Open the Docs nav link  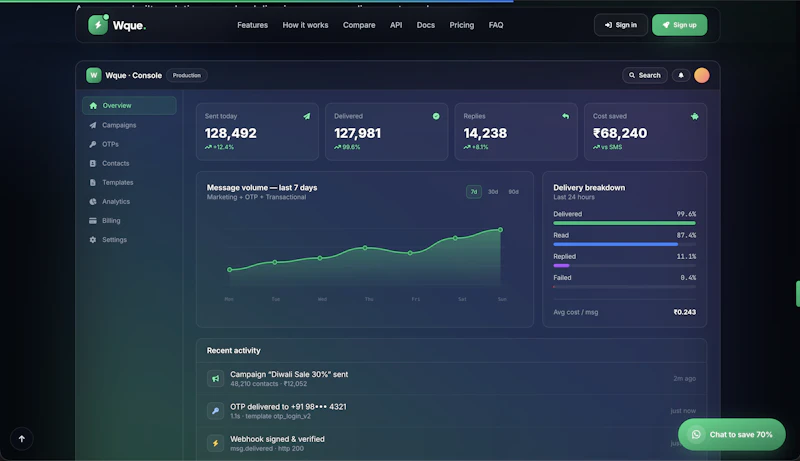pyautogui.click(x=426, y=25)
